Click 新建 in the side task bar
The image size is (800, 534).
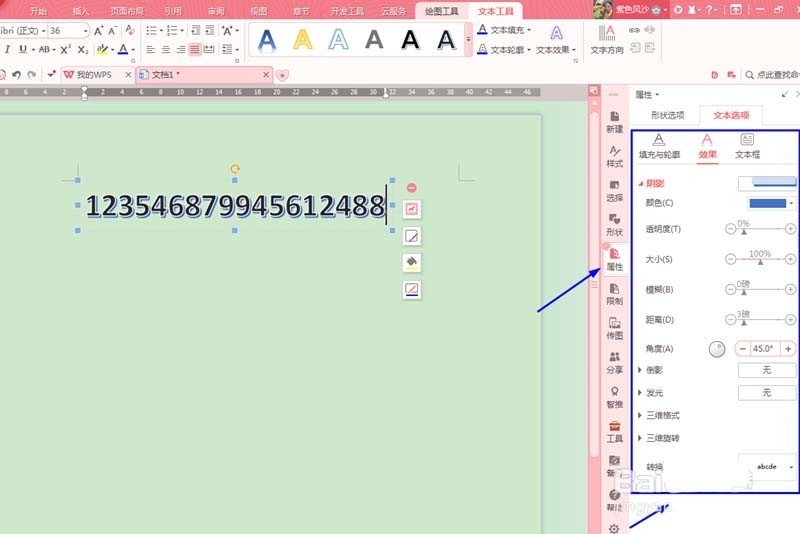[x=614, y=122]
